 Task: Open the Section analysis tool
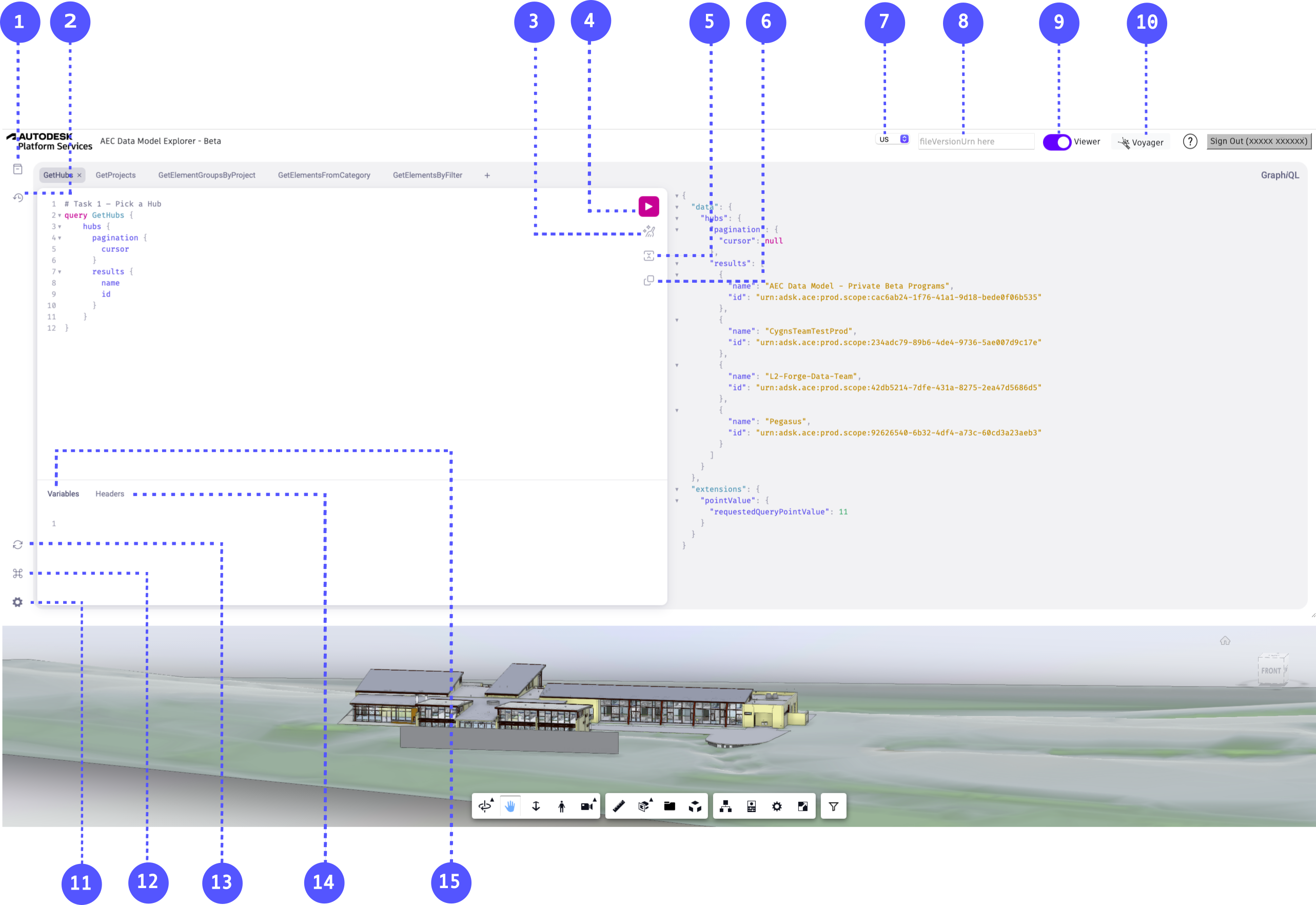[644, 806]
